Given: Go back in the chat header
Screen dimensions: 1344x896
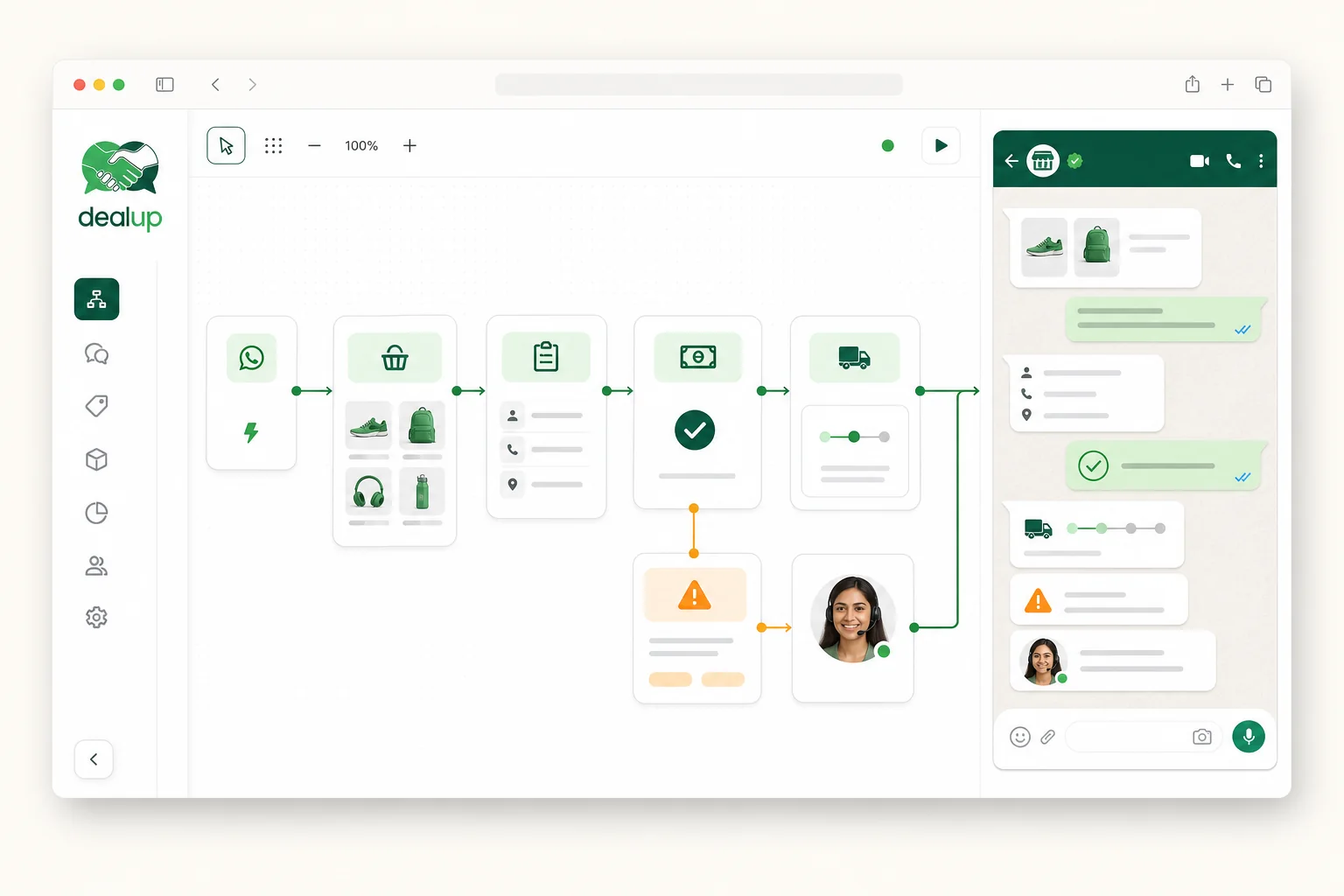Looking at the screenshot, I should (x=1011, y=161).
